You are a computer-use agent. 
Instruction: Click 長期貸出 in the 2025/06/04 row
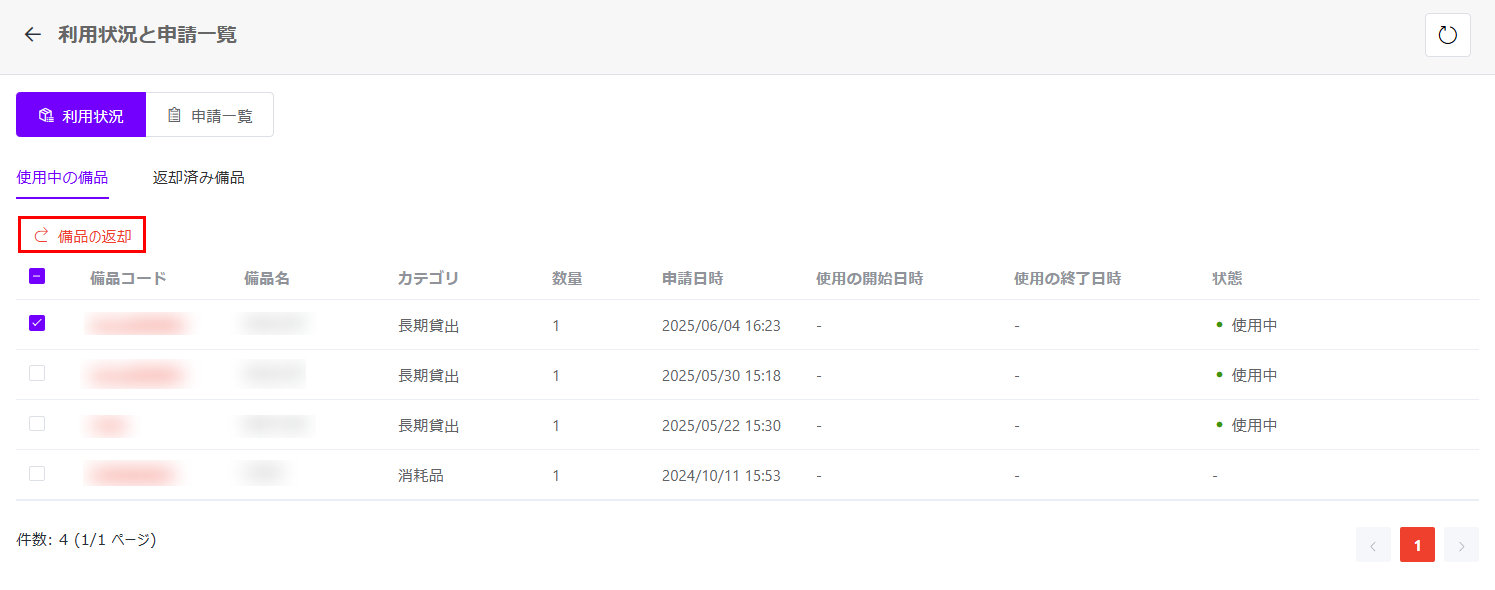(x=429, y=325)
